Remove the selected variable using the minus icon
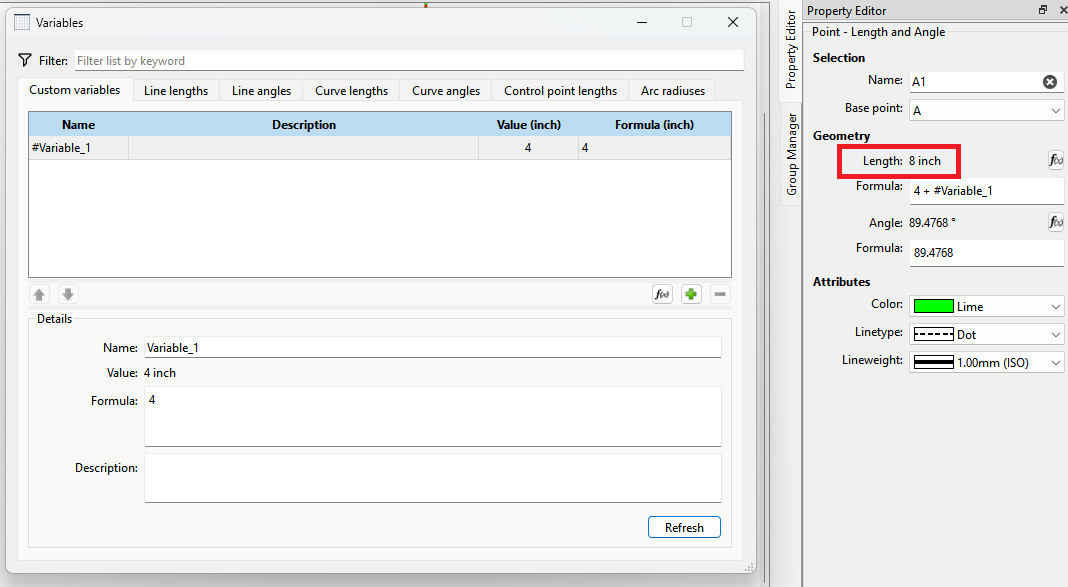The height and width of the screenshot is (587, 1068). (x=719, y=293)
